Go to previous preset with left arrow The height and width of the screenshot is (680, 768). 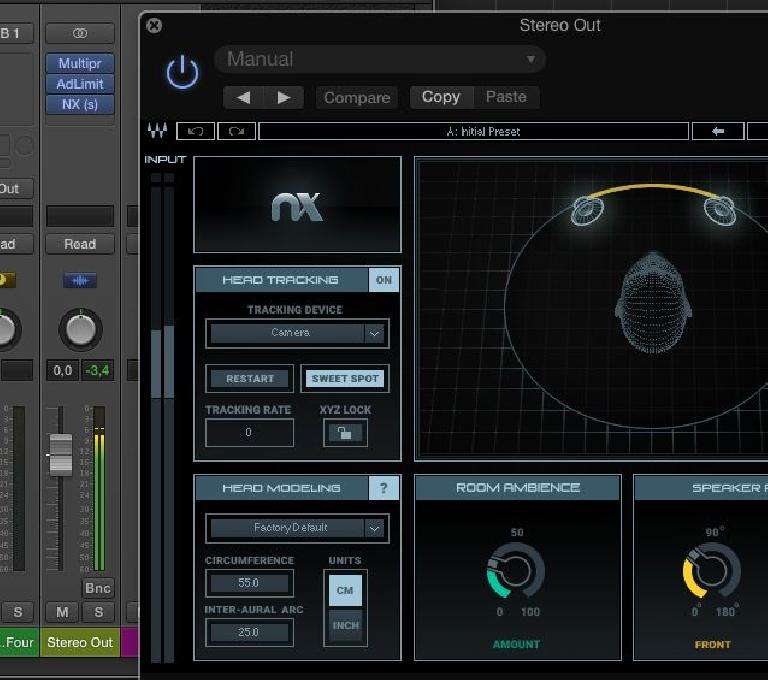243,97
